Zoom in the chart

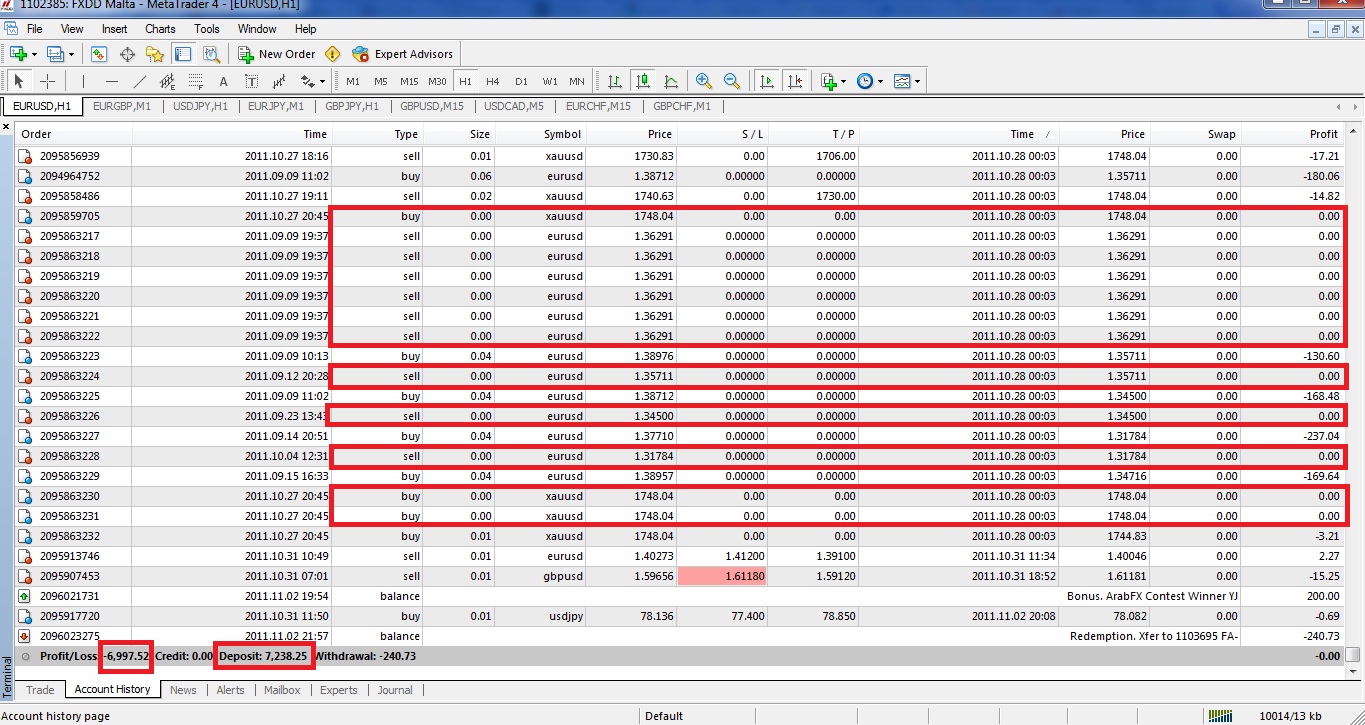click(704, 81)
